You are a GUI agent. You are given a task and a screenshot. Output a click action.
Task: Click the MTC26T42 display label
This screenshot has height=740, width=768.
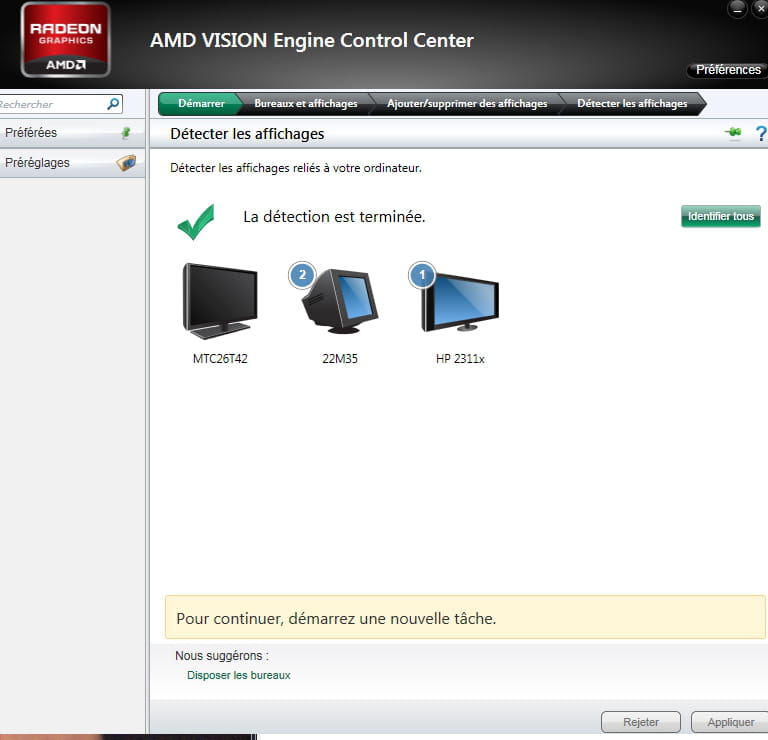(x=220, y=359)
